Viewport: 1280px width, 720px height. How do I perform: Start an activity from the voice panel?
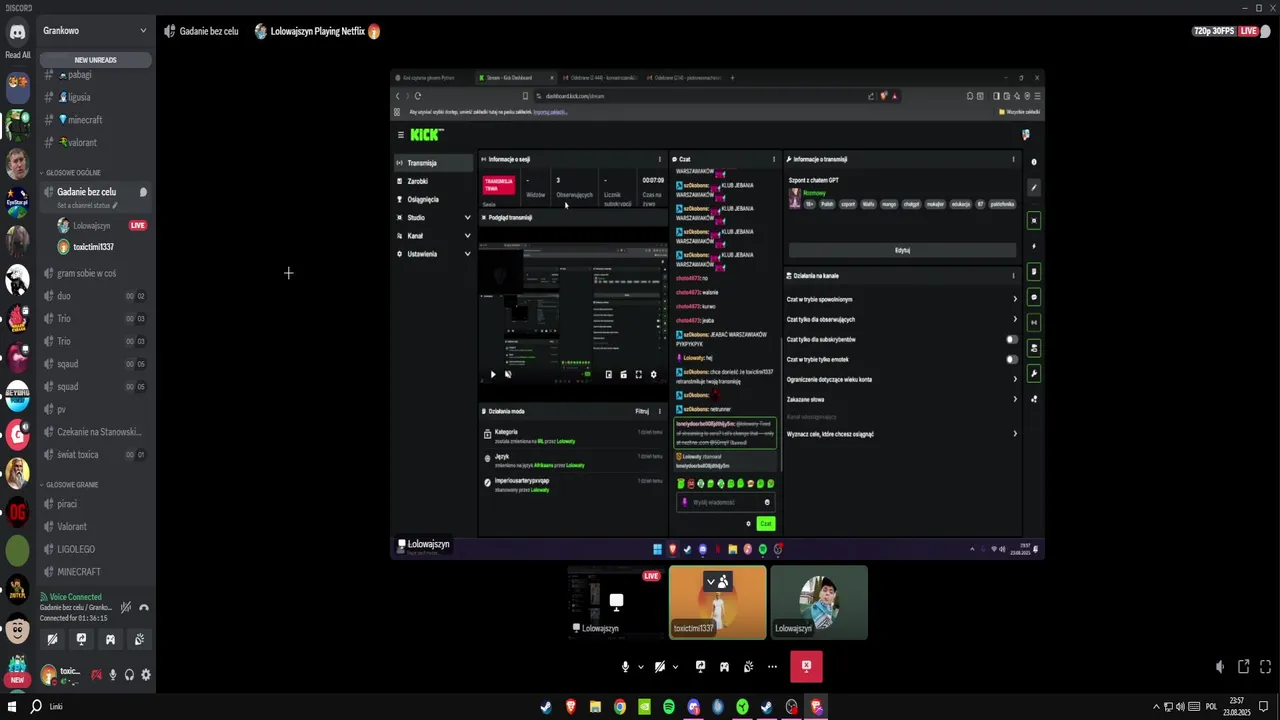[110, 639]
